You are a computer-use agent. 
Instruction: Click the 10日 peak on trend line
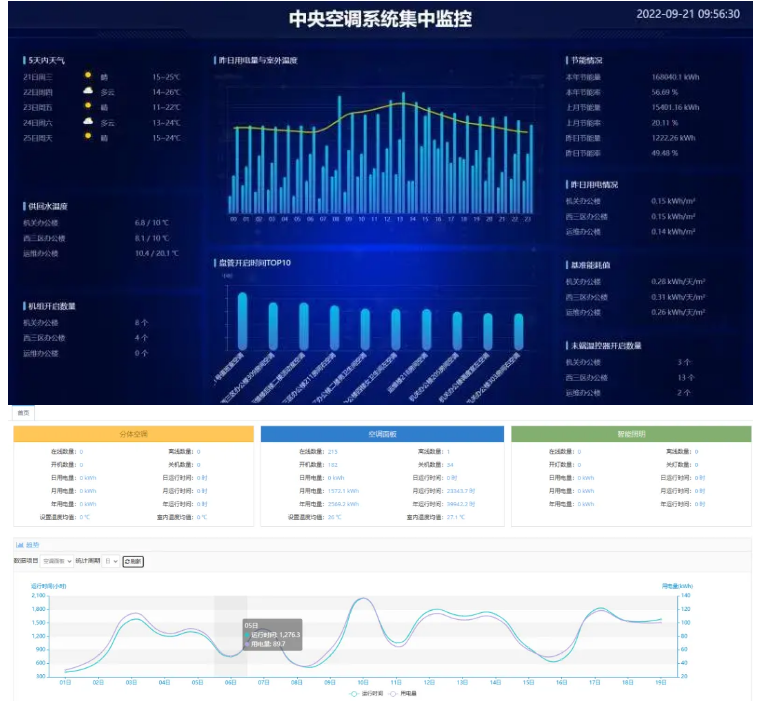363,600
